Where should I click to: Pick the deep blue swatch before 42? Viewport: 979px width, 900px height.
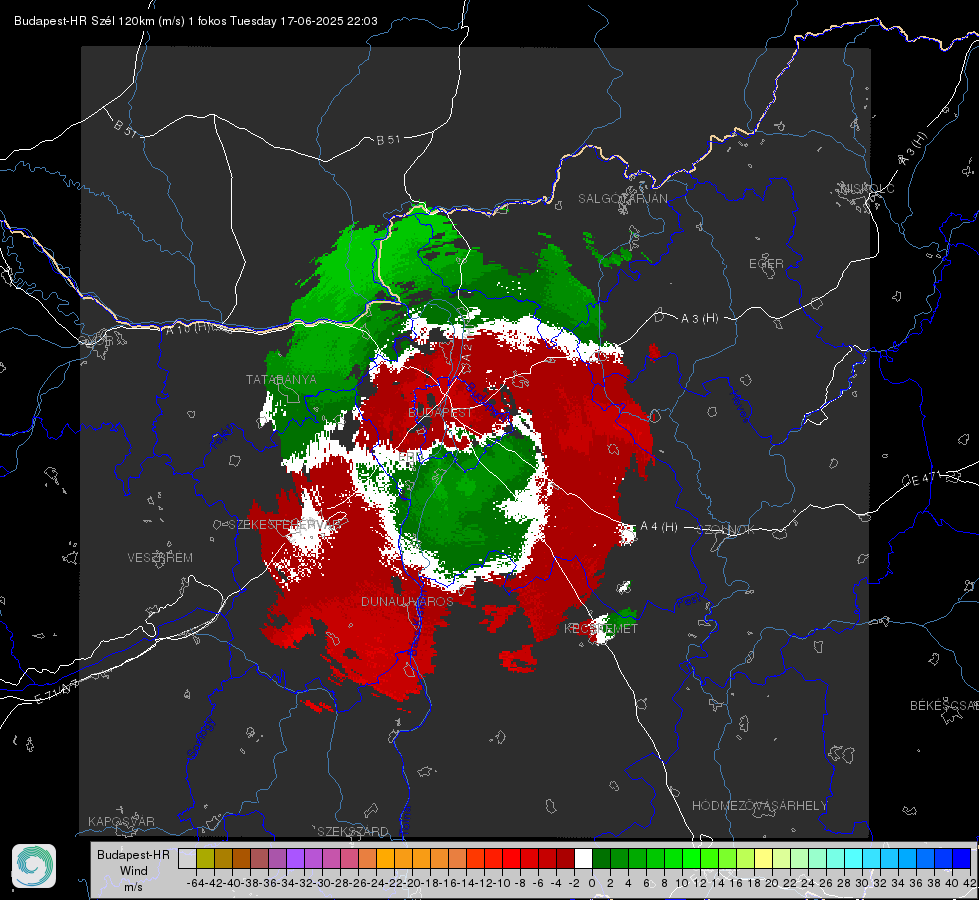(x=962, y=858)
